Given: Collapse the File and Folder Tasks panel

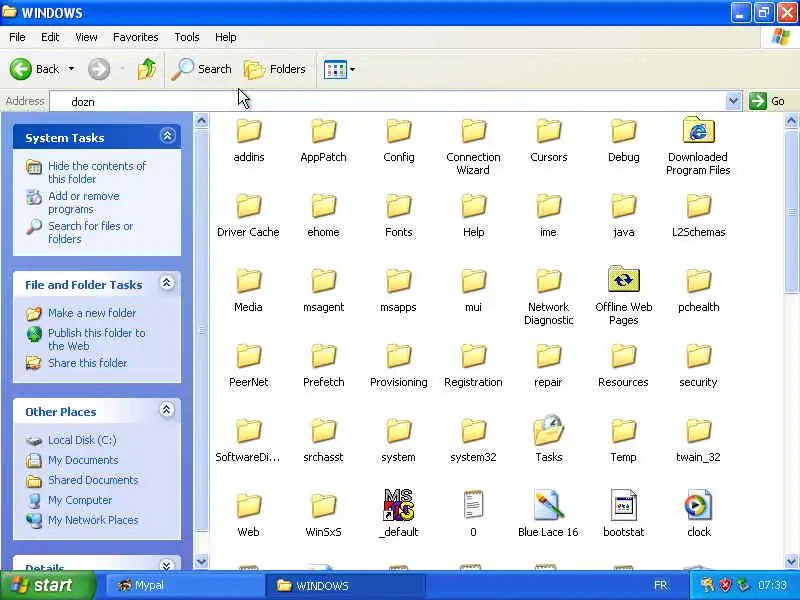Looking at the screenshot, I should pyautogui.click(x=167, y=283).
